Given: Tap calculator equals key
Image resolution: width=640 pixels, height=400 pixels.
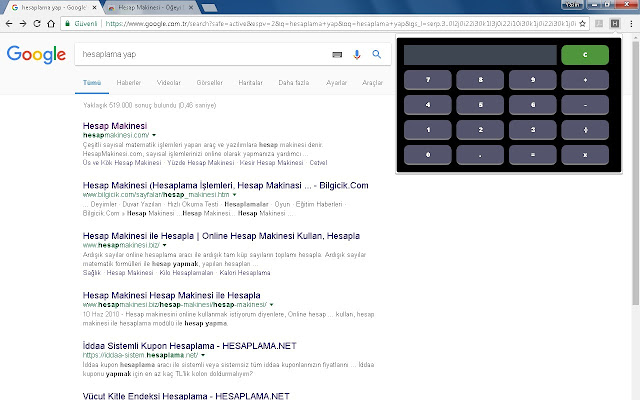Looking at the screenshot, I should point(533,155).
